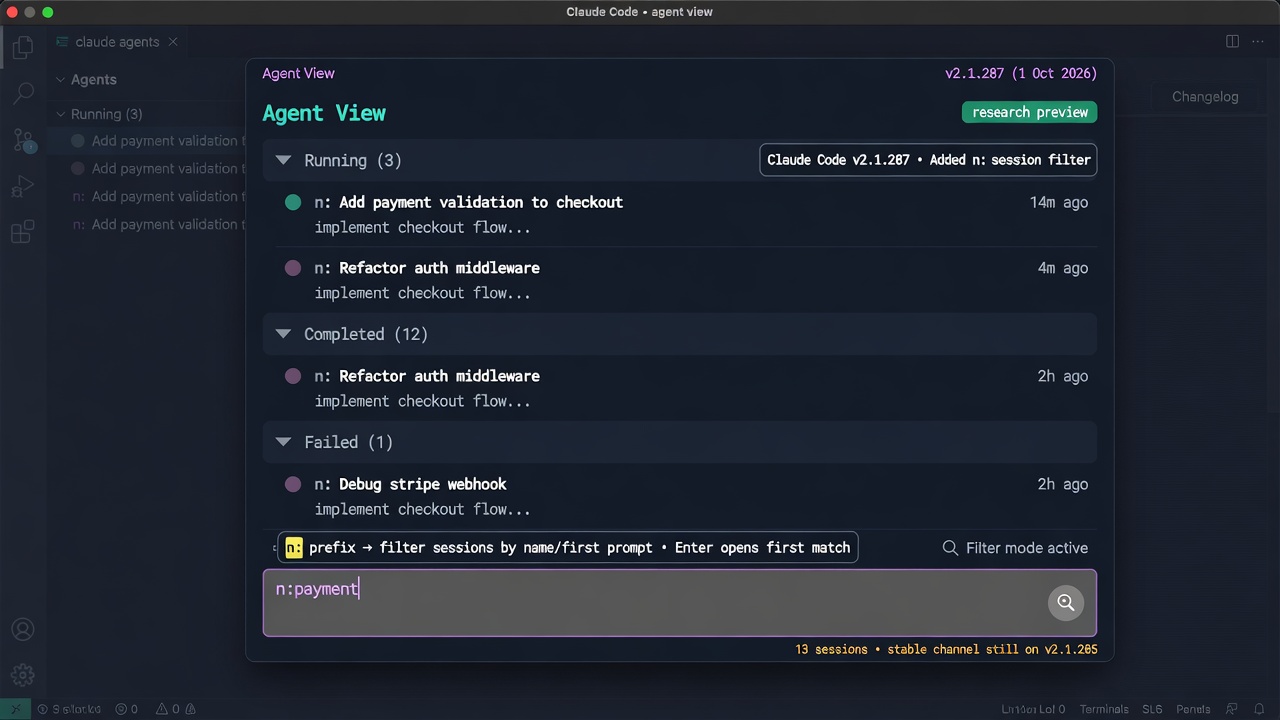Click the green status dot on the payment validation session

tap(293, 202)
